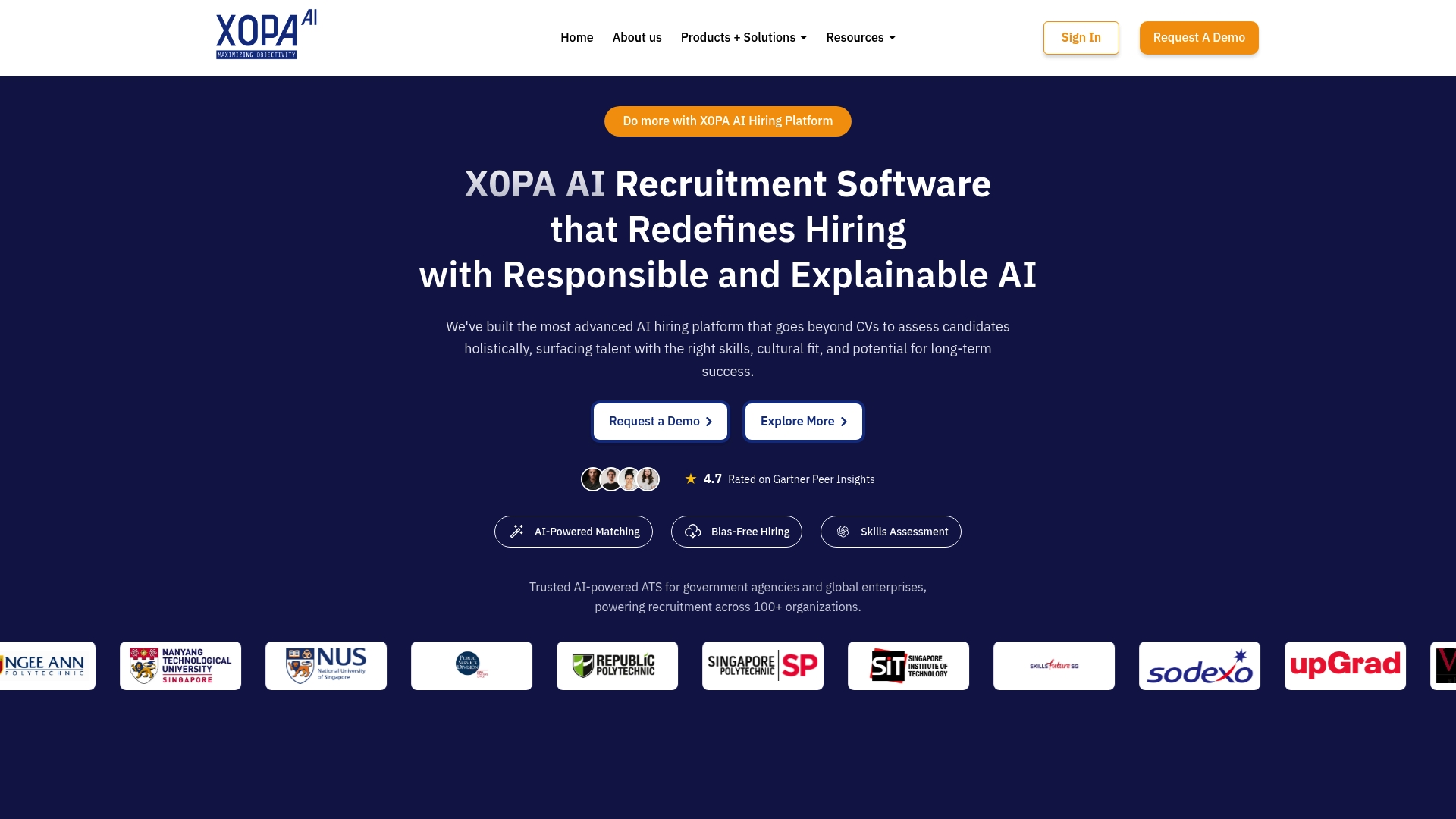Click the star next to the 4.7 rating
This screenshot has width=1456, height=819.
click(690, 479)
